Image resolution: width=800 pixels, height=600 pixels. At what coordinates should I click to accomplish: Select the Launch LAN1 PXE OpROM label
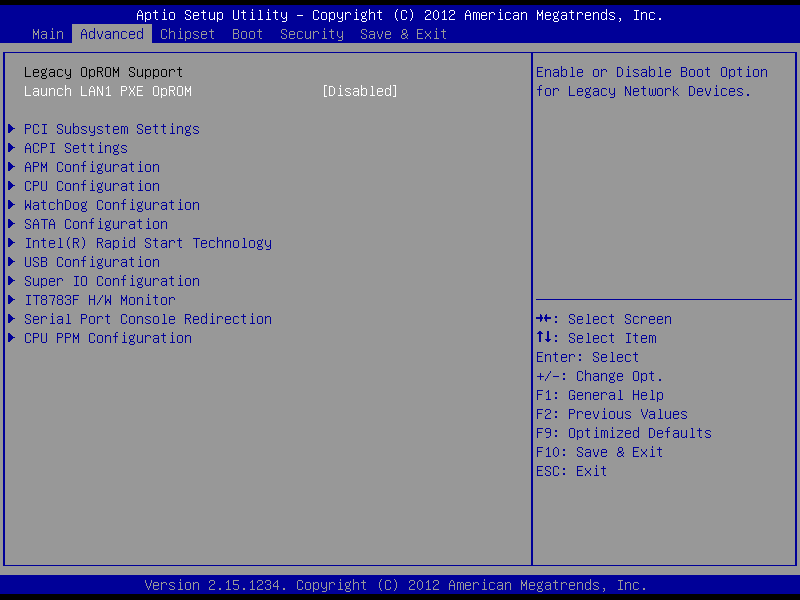(x=108, y=91)
